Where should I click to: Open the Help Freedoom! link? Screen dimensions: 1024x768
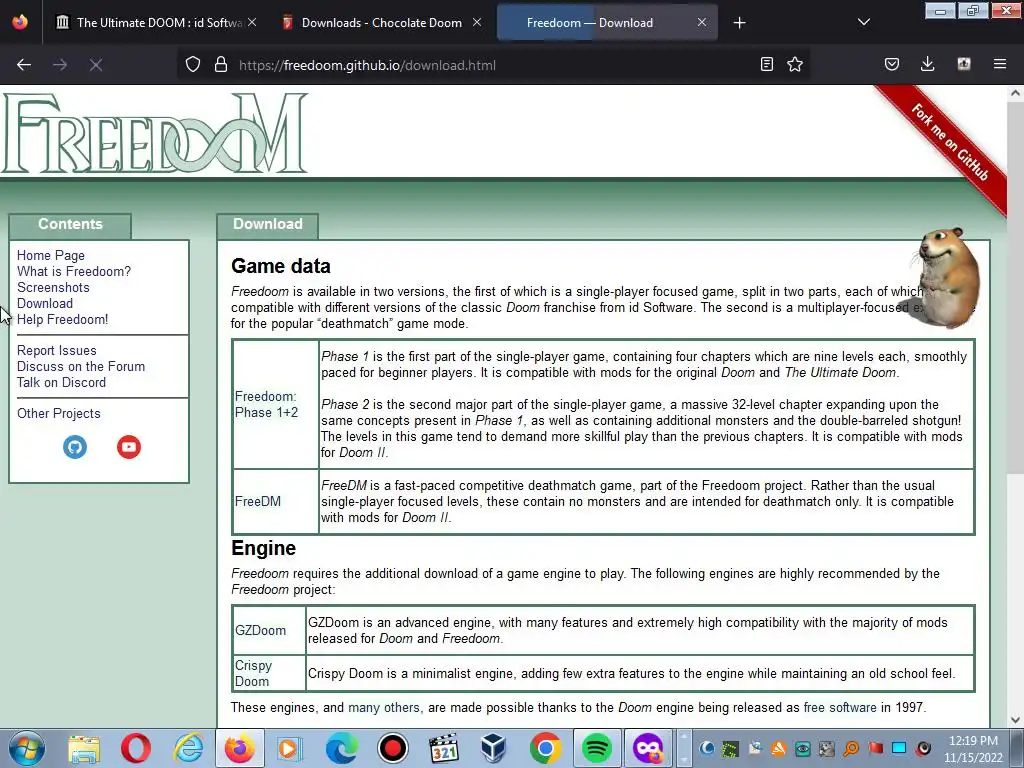click(63, 319)
